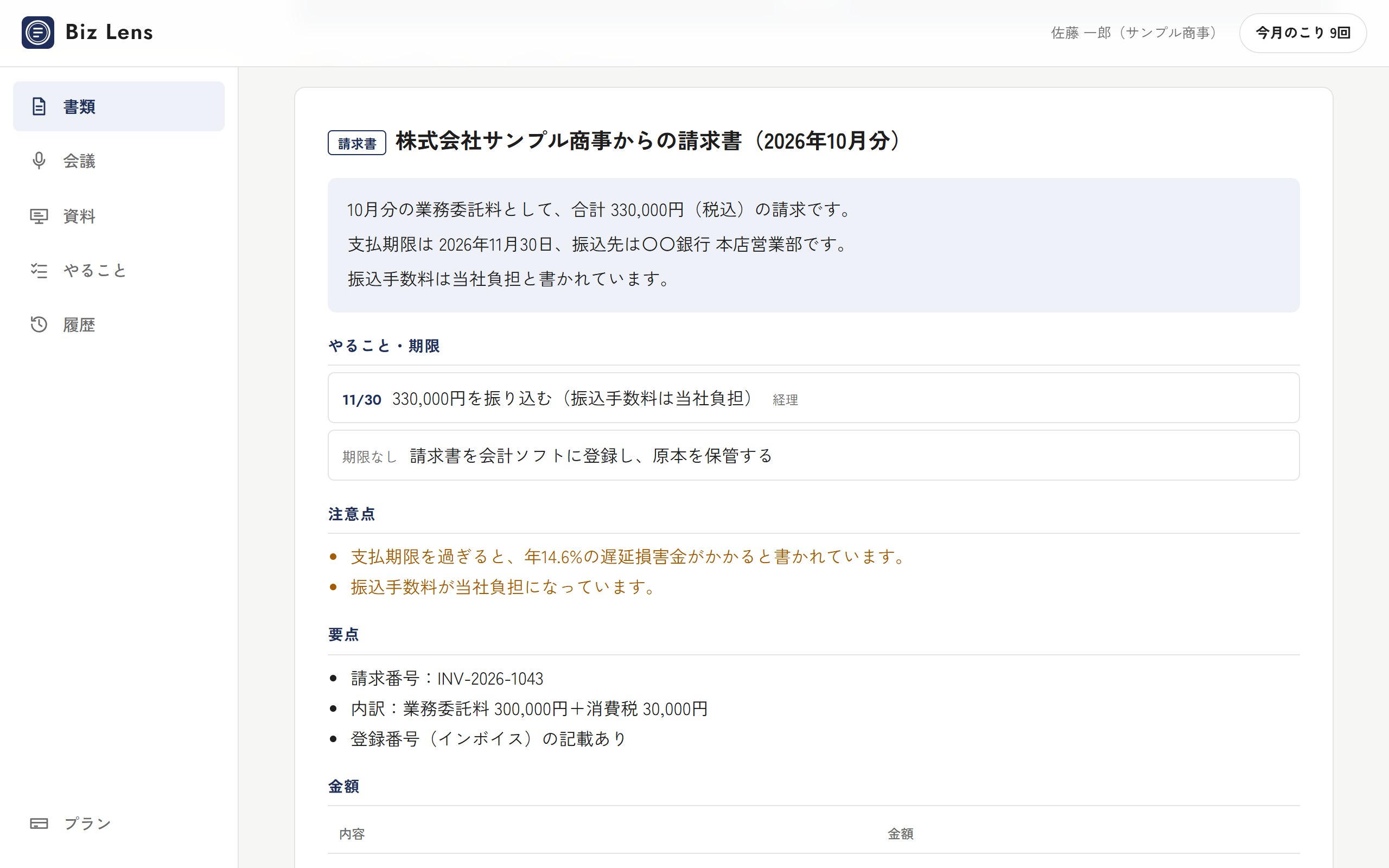Click the 経理 label on the transfer task
Viewport: 1389px width, 868px height.
785,400
